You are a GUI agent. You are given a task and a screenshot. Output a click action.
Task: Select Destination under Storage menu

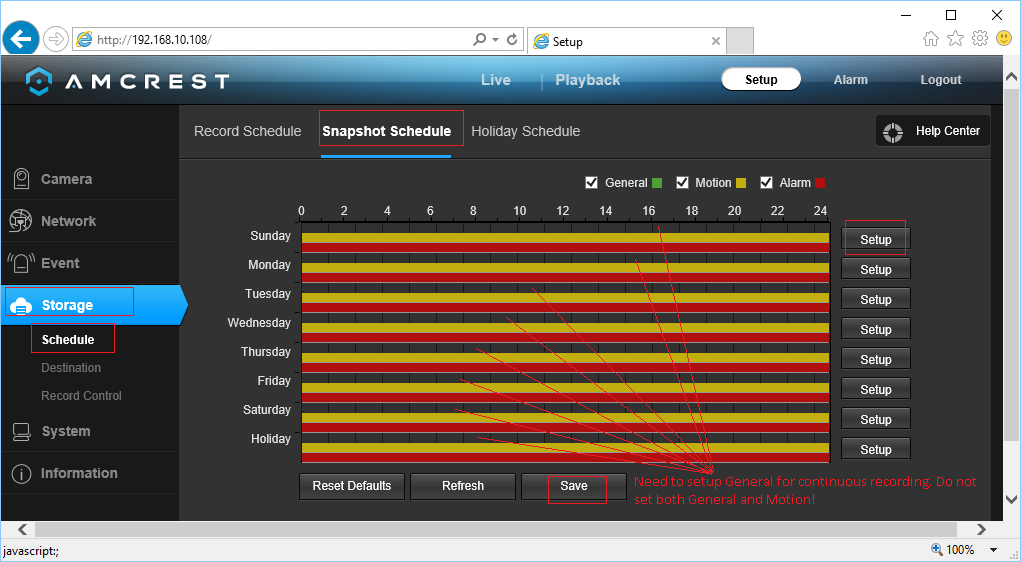pyautogui.click(x=71, y=368)
